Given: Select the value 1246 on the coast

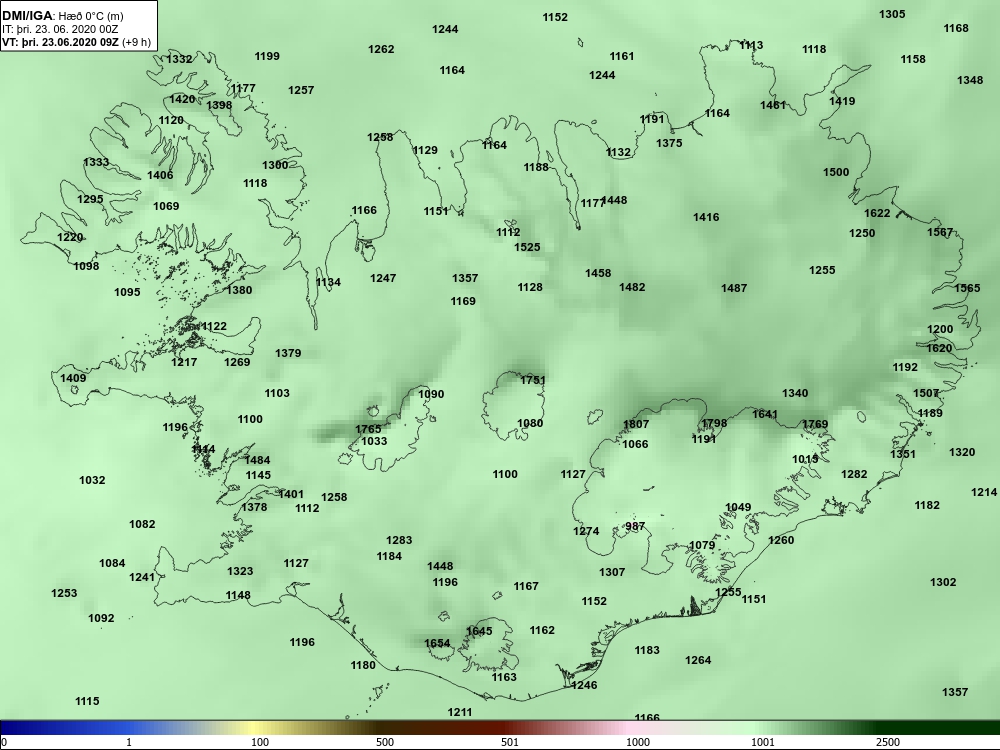Looking at the screenshot, I should [584, 686].
